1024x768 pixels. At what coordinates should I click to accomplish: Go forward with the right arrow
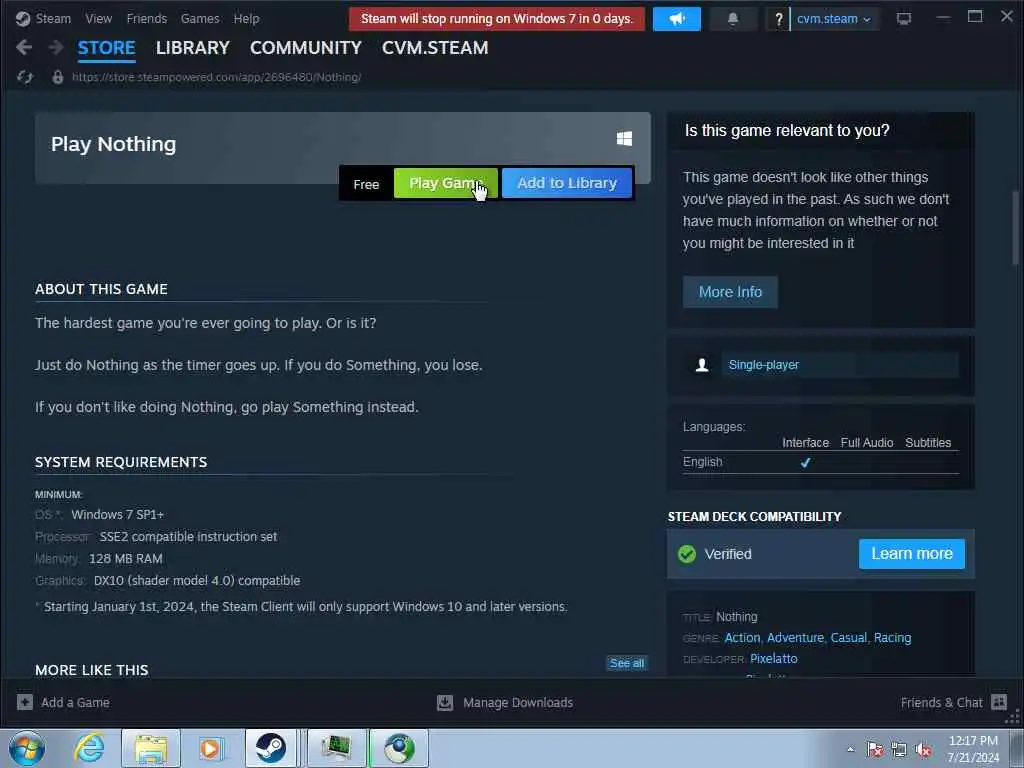(56, 47)
